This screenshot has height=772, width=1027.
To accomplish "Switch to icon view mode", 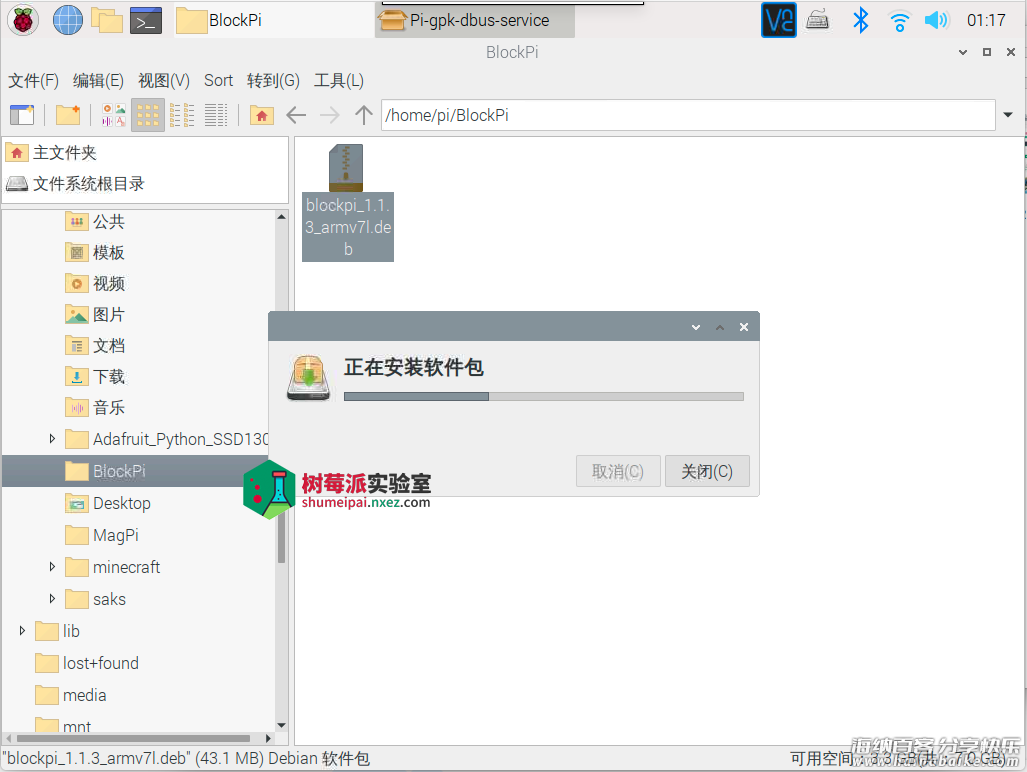I will click(x=147, y=115).
